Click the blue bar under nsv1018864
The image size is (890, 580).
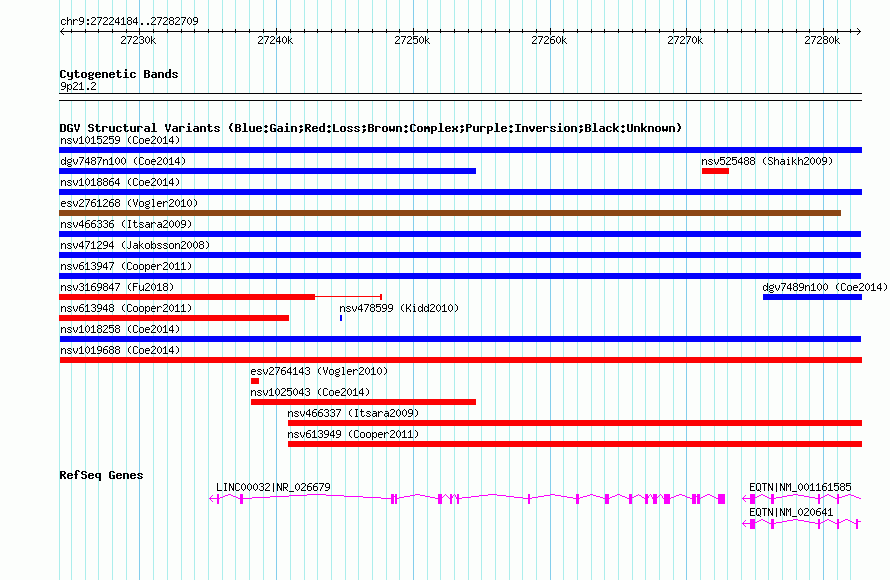(x=460, y=192)
